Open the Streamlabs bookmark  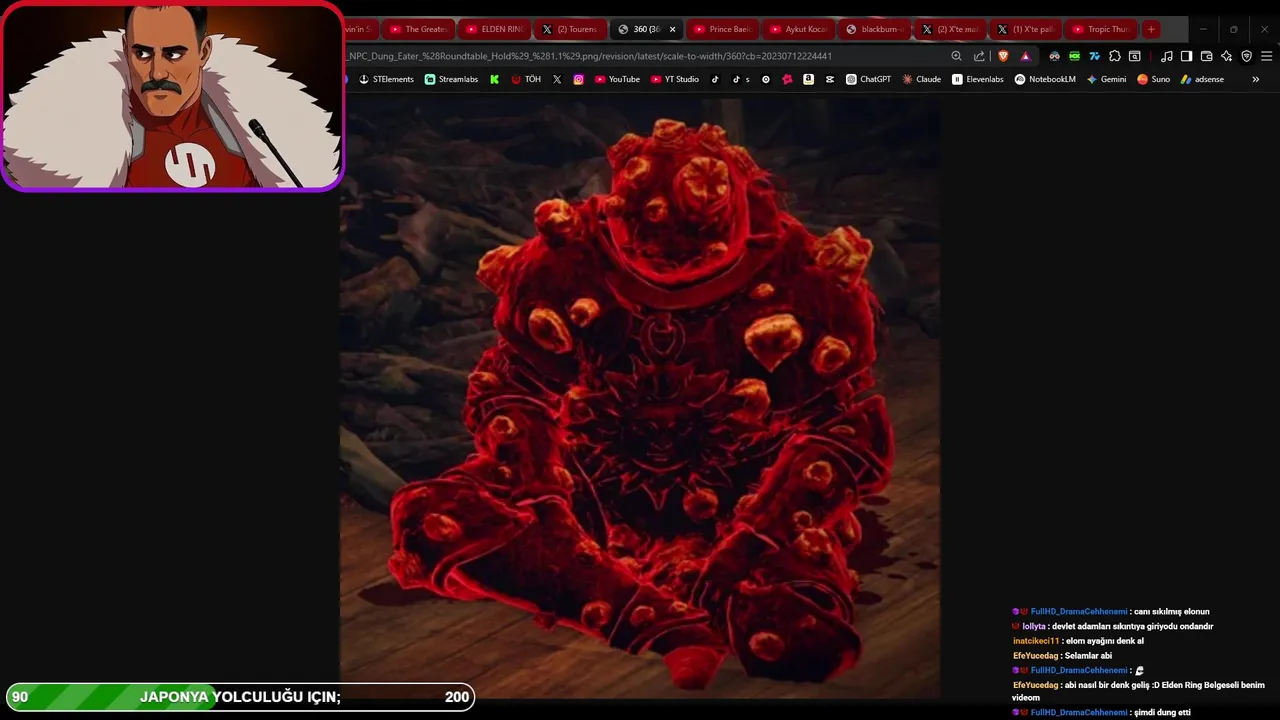point(451,79)
